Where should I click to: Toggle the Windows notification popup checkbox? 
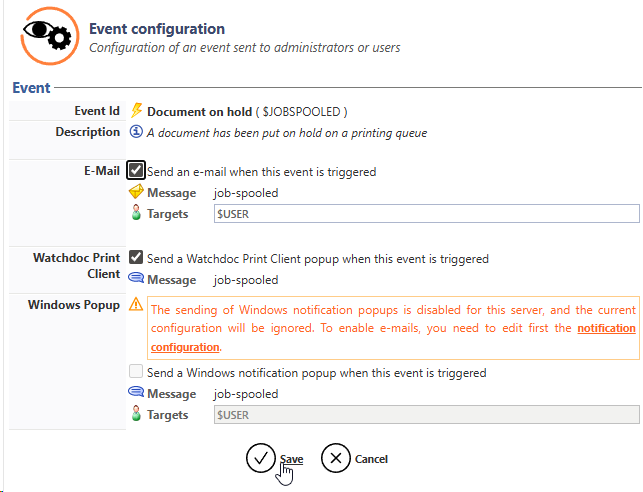click(x=136, y=372)
